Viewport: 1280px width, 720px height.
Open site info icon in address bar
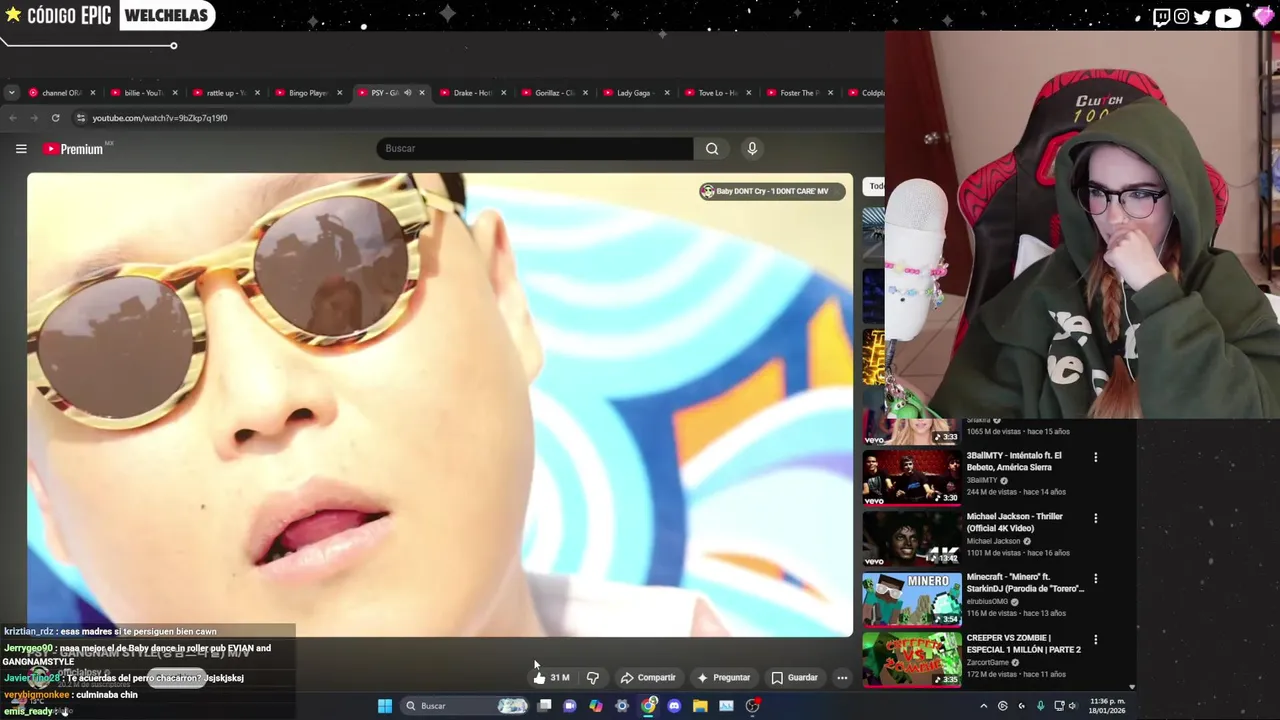click(x=81, y=118)
